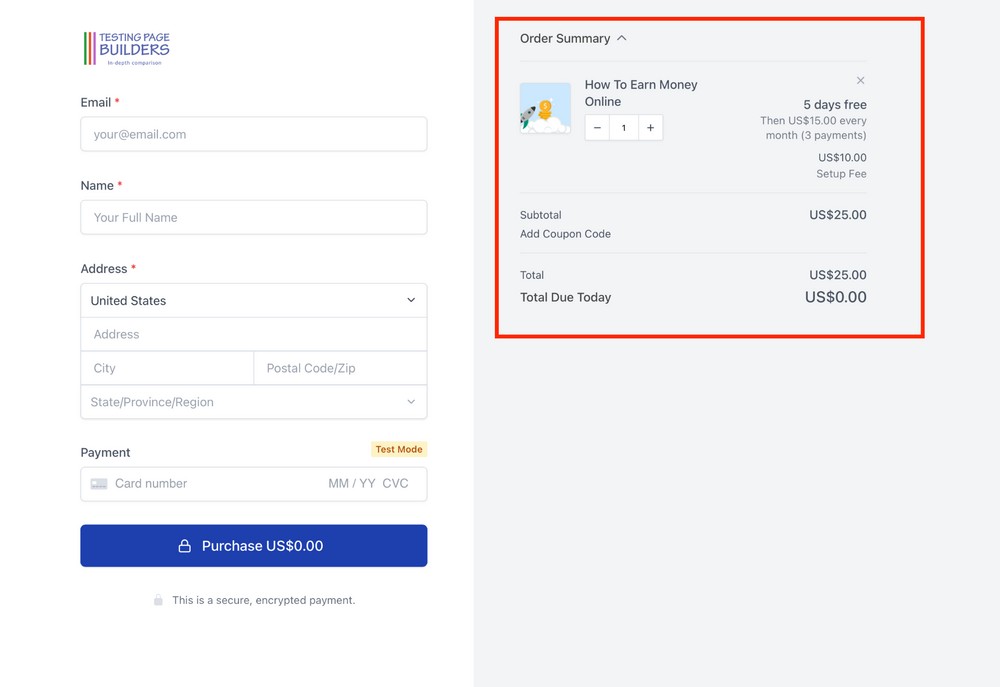Image resolution: width=1000 pixels, height=687 pixels.
Task: Select the Address input field
Action: pyautogui.click(x=253, y=333)
